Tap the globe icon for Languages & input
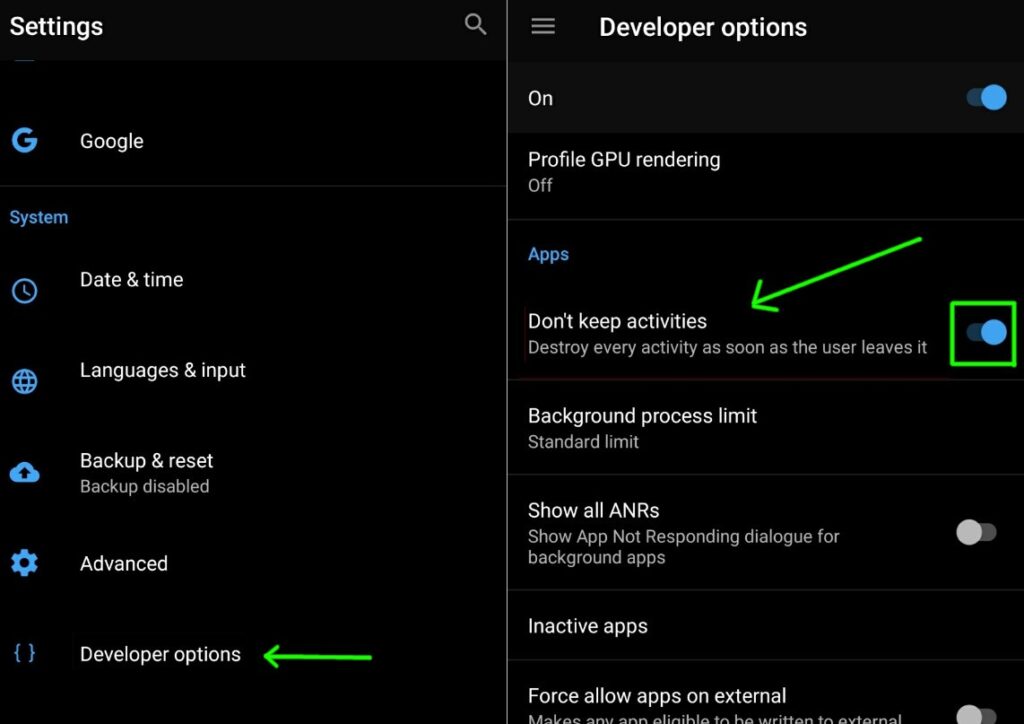The image size is (1024, 724). [x=25, y=381]
